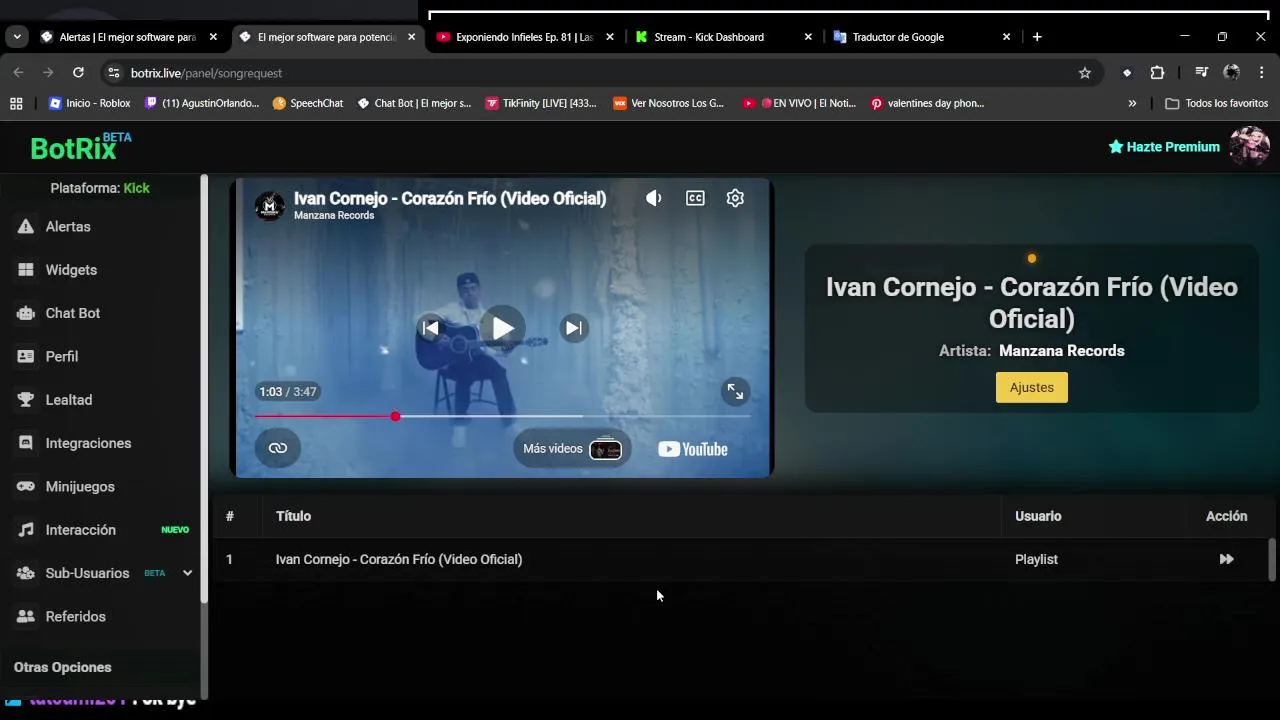The width and height of the screenshot is (1280, 720).
Task: Open the Inicio - Roblox bookmark
Action: 89,103
